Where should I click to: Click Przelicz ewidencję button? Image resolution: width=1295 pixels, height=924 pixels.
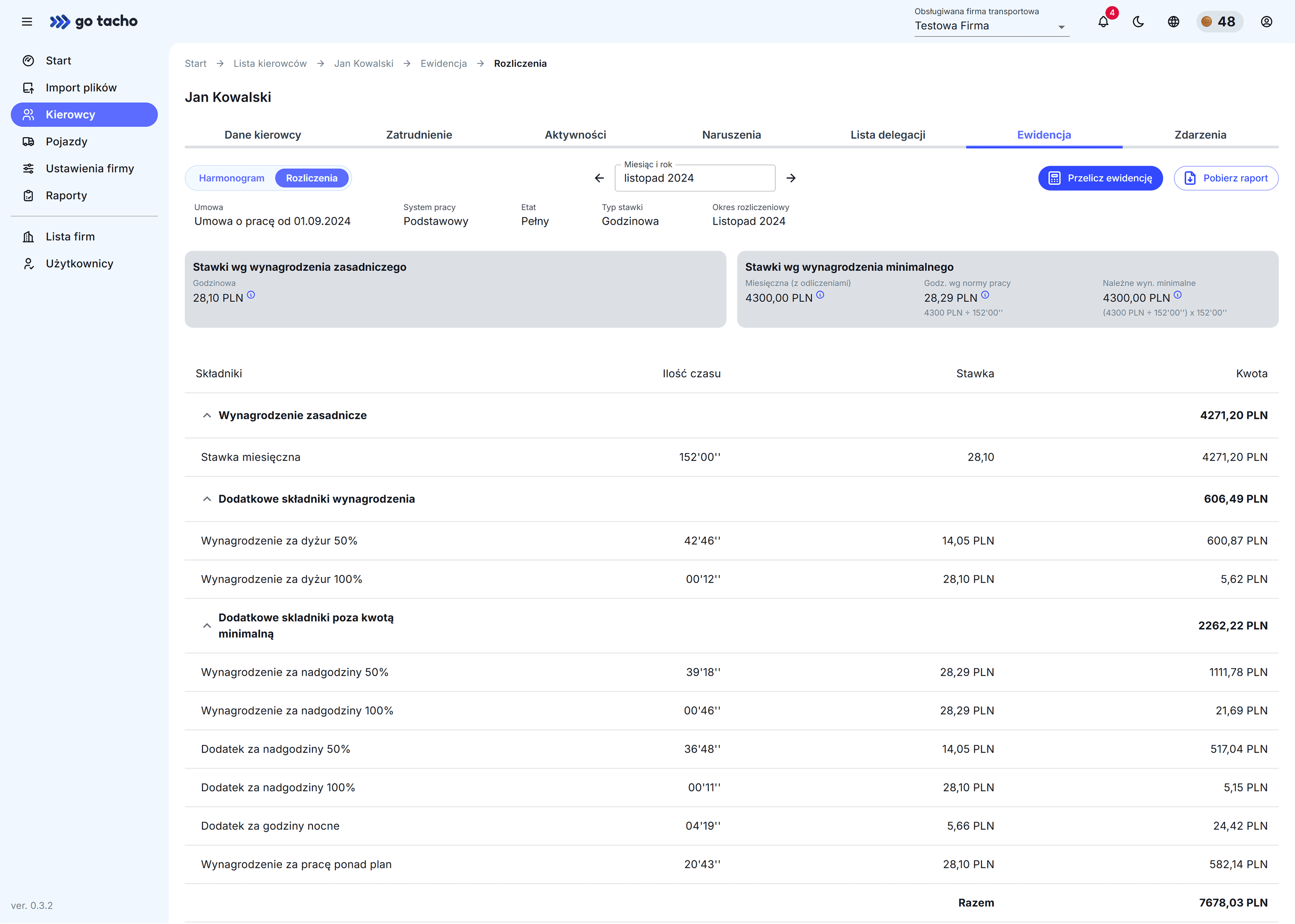click(x=1100, y=178)
